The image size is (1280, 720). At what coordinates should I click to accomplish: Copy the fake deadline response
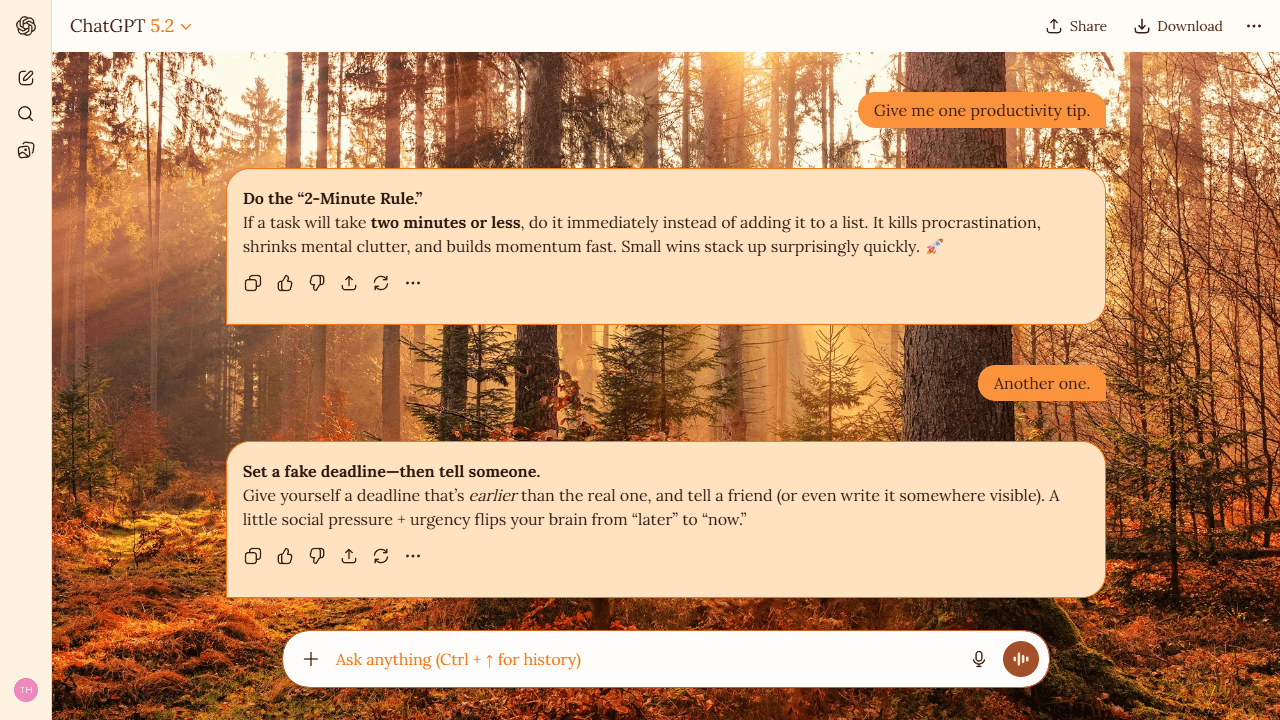click(x=253, y=556)
